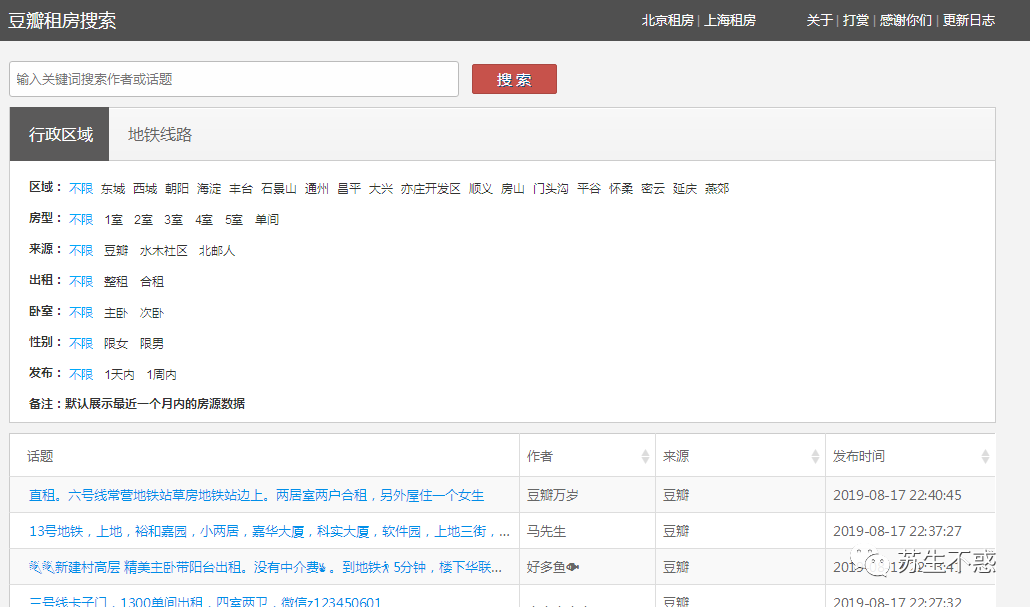Switch to the 行政区域 tab

pos(60,135)
